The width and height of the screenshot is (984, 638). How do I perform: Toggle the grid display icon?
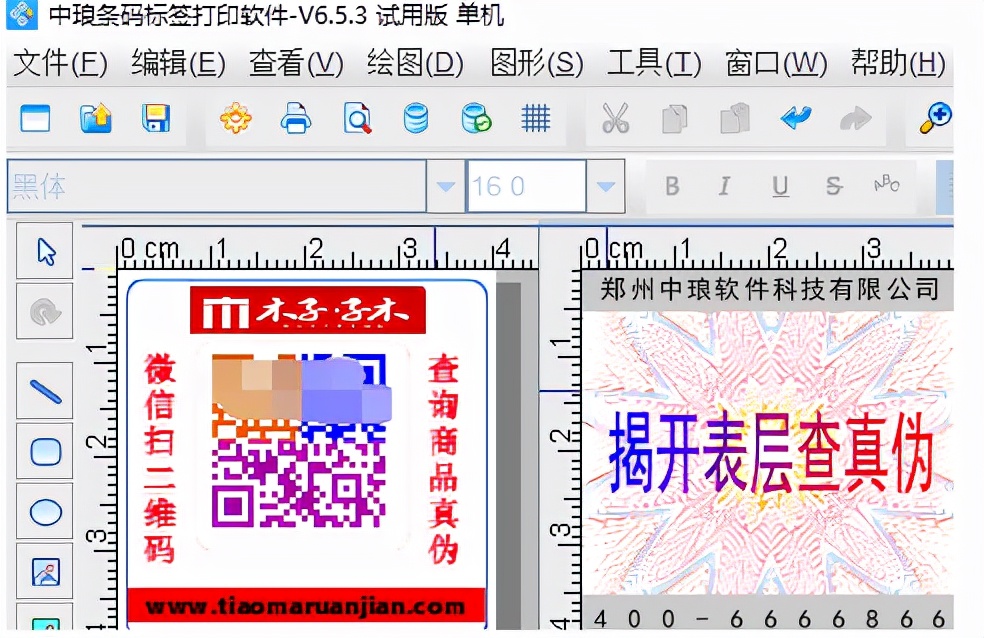[537, 117]
